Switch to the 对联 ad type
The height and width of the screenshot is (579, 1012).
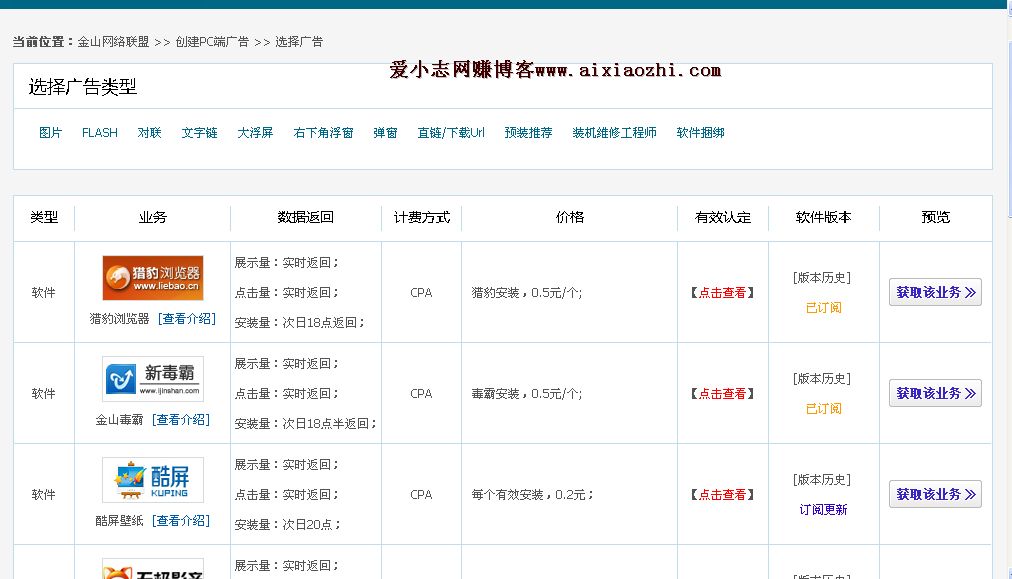coord(149,132)
